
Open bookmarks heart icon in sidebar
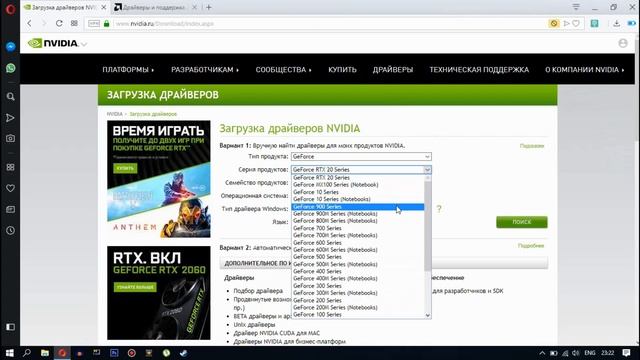click(11, 188)
